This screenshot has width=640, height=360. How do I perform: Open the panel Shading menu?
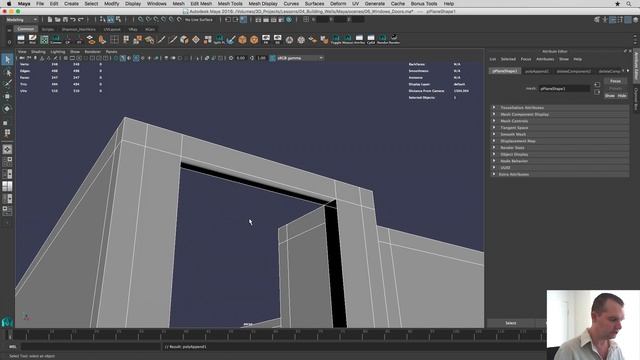pyautogui.click(x=38, y=52)
